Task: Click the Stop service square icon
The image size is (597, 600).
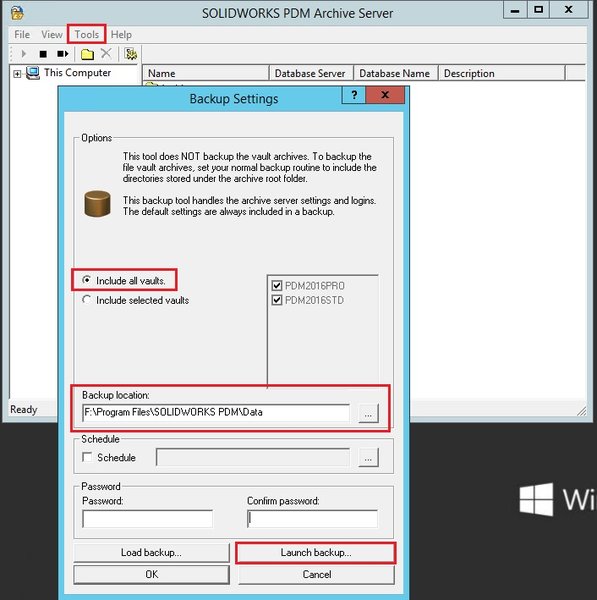Action: (43, 54)
